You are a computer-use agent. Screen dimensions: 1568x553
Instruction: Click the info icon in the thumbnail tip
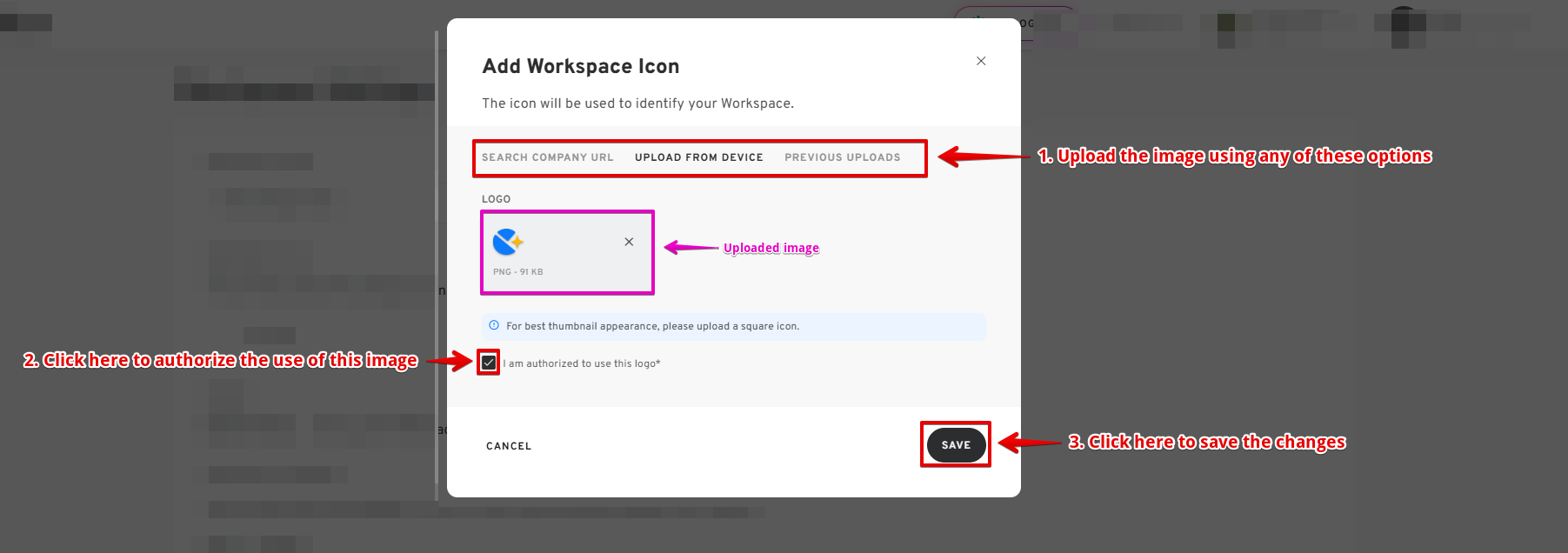[x=494, y=326]
